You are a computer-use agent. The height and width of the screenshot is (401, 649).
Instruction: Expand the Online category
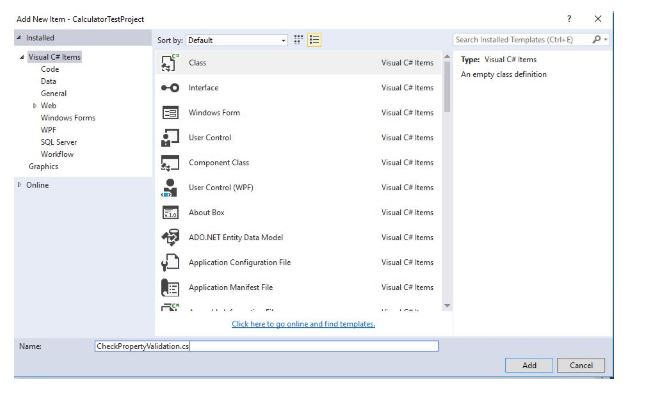19,185
